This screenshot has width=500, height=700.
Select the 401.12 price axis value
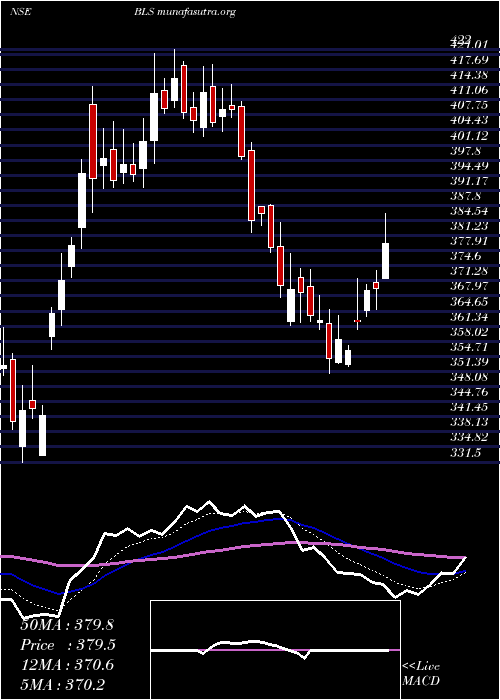click(469, 136)
